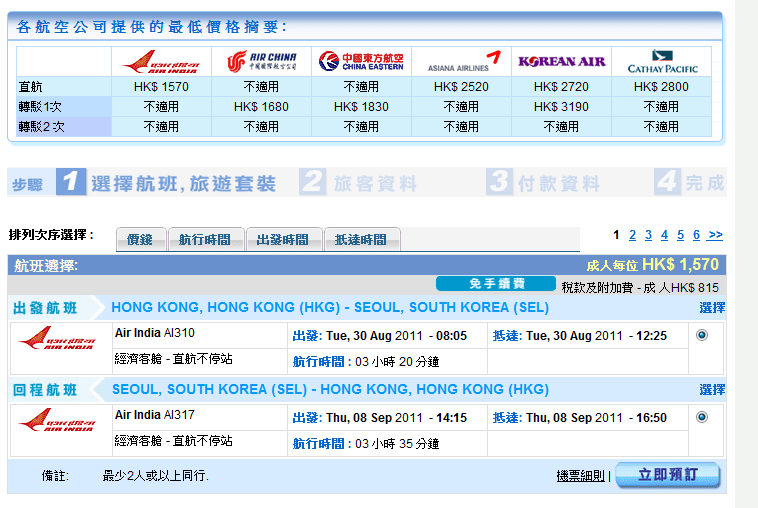Sort results by 出發時間 tab
This screenshot has height=508, width=758.
tap(283, 240)
